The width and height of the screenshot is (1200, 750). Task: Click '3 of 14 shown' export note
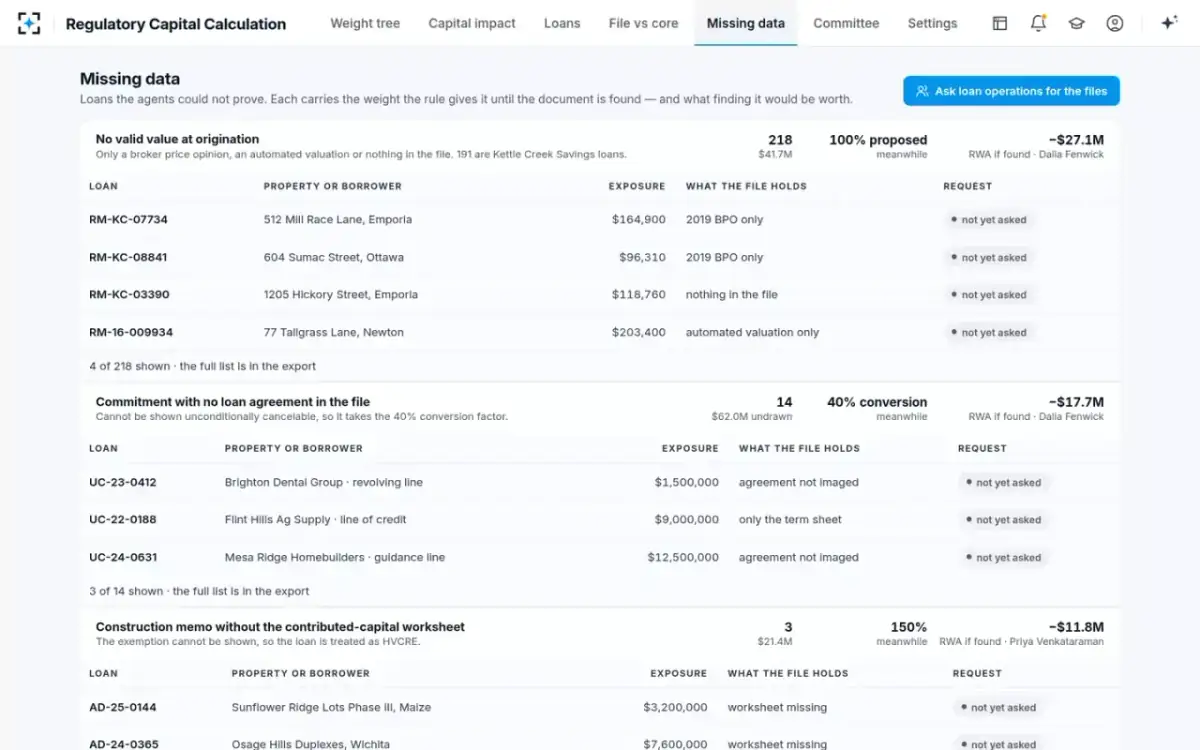[x=199, y=591]
